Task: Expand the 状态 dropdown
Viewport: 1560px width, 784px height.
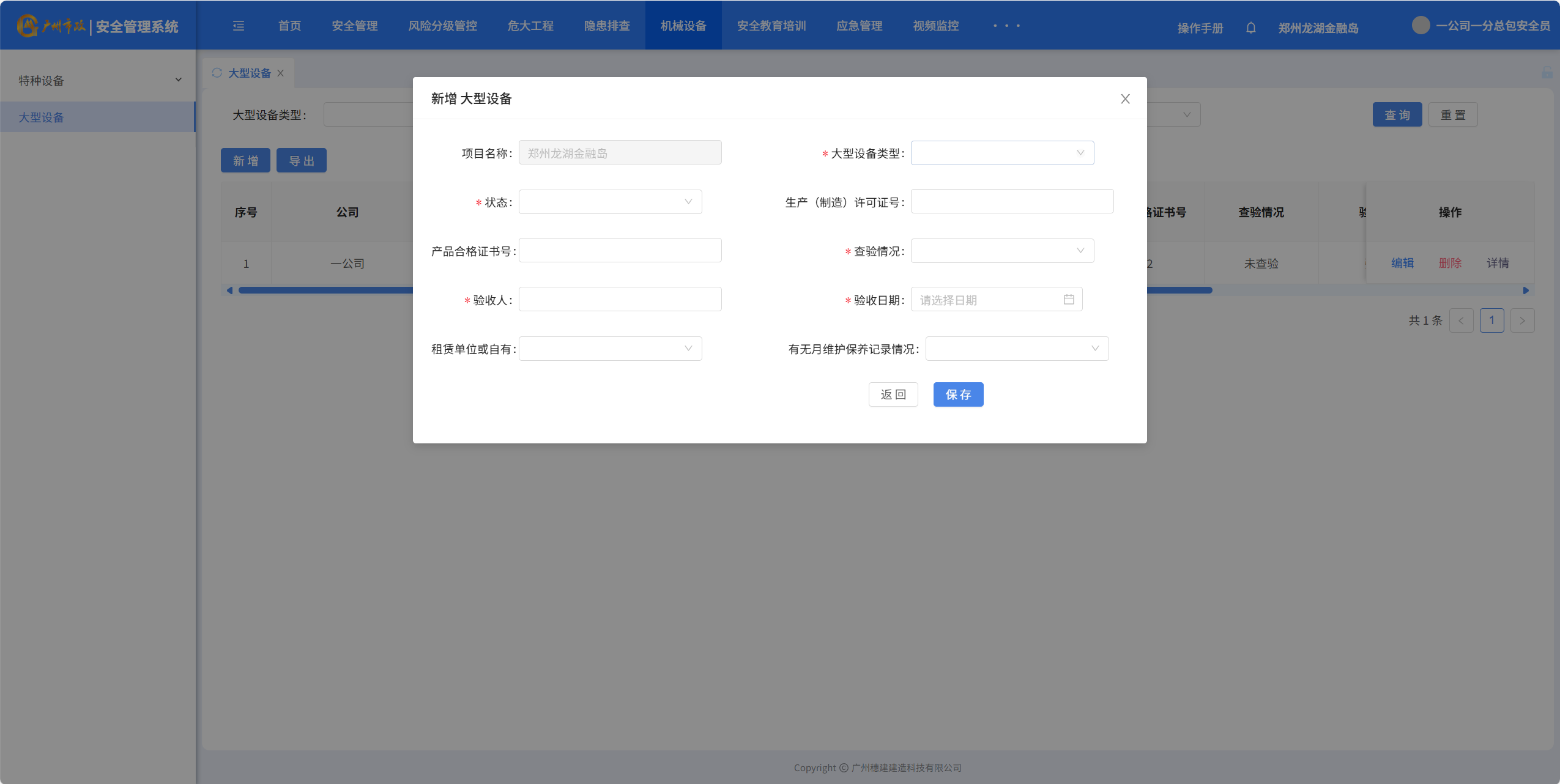Action: coord(610,202)
